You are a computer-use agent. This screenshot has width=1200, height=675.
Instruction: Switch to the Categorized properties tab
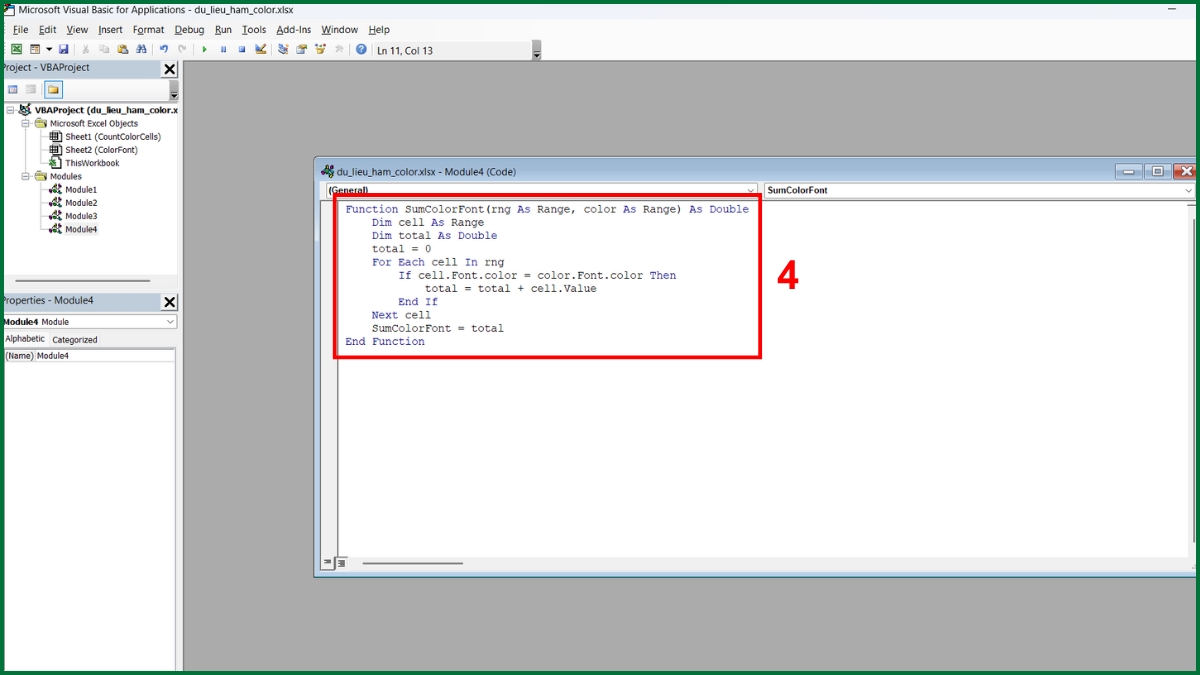[75, 340]
